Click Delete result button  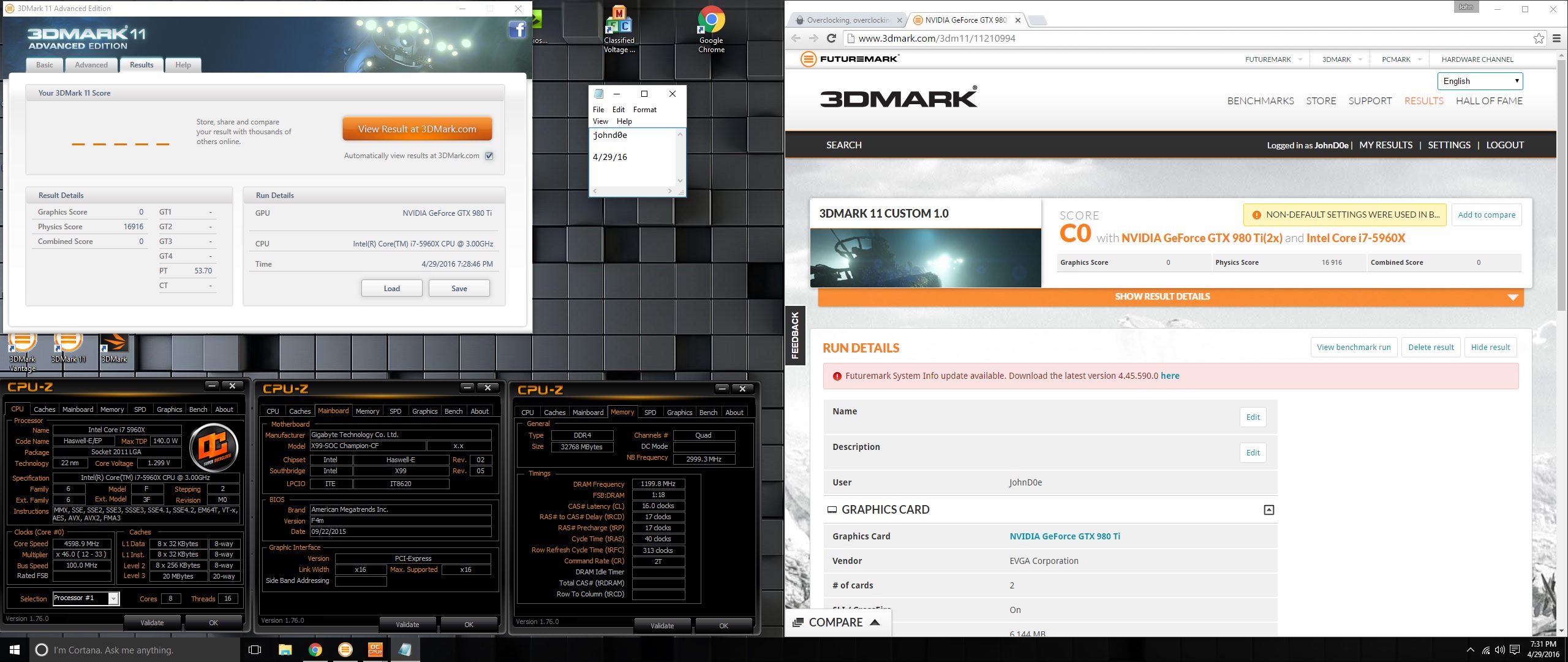click(1431, 348)
